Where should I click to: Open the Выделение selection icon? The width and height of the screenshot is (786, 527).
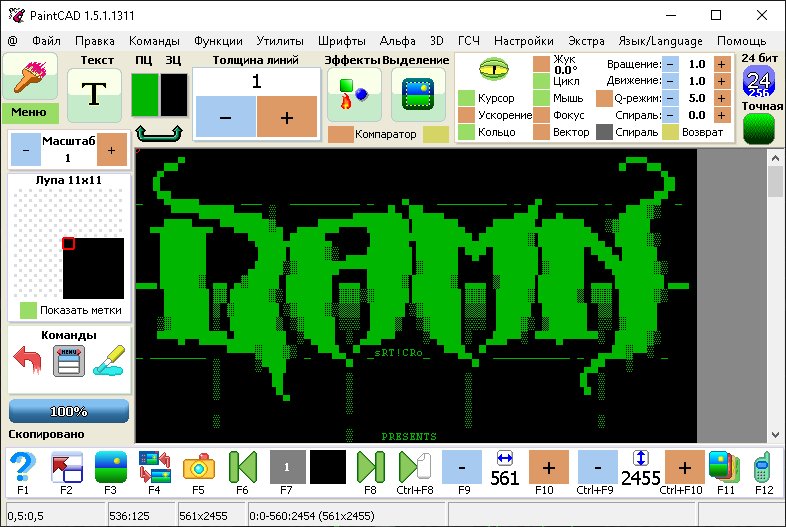[x=418, y=94]
